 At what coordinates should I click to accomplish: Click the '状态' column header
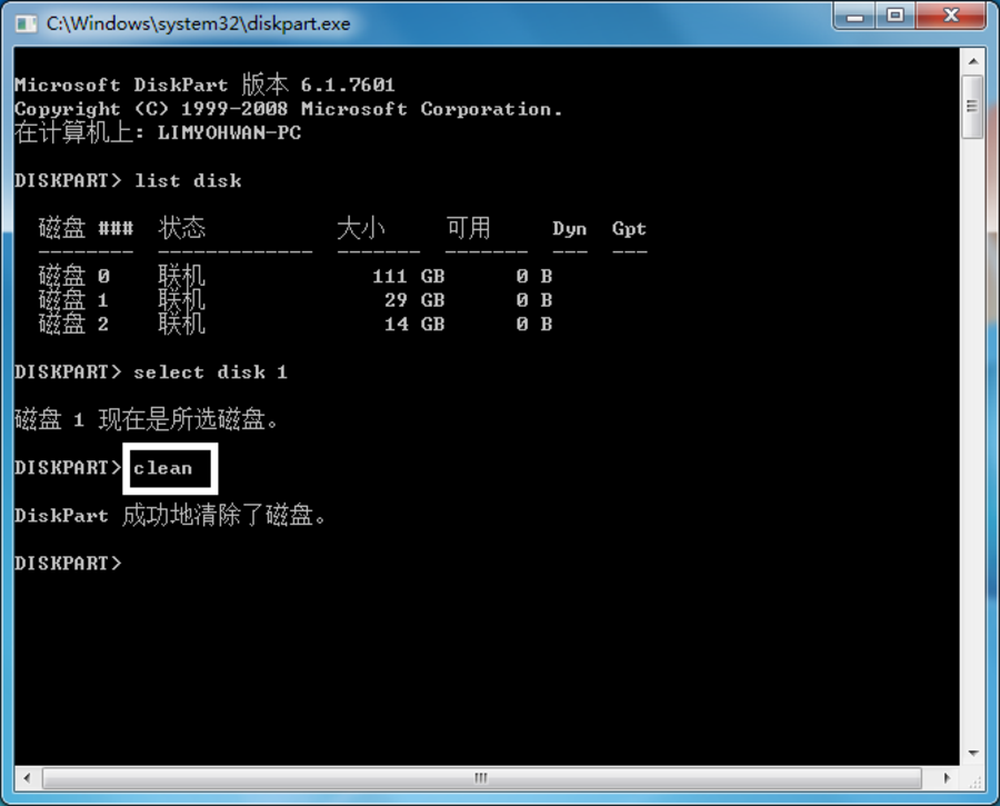pyautogui.click(x=182, y=228)
